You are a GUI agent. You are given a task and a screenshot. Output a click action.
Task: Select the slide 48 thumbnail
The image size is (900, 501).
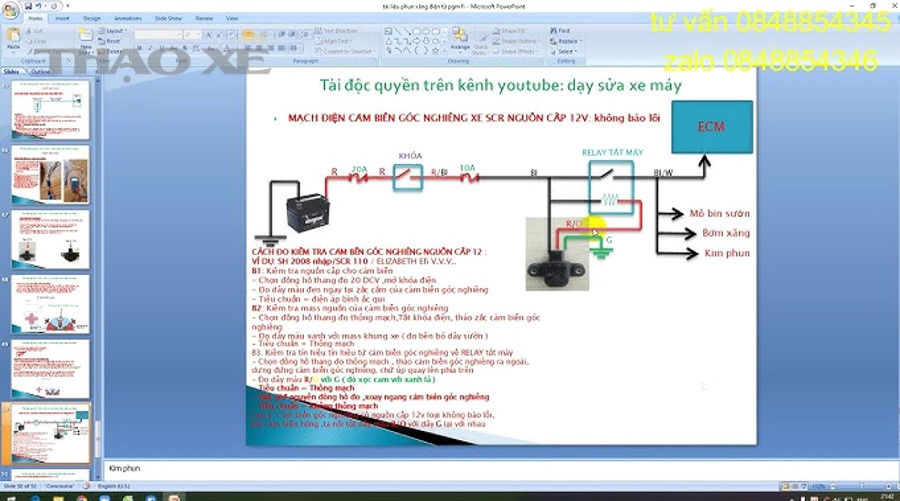tap(51, 304)
